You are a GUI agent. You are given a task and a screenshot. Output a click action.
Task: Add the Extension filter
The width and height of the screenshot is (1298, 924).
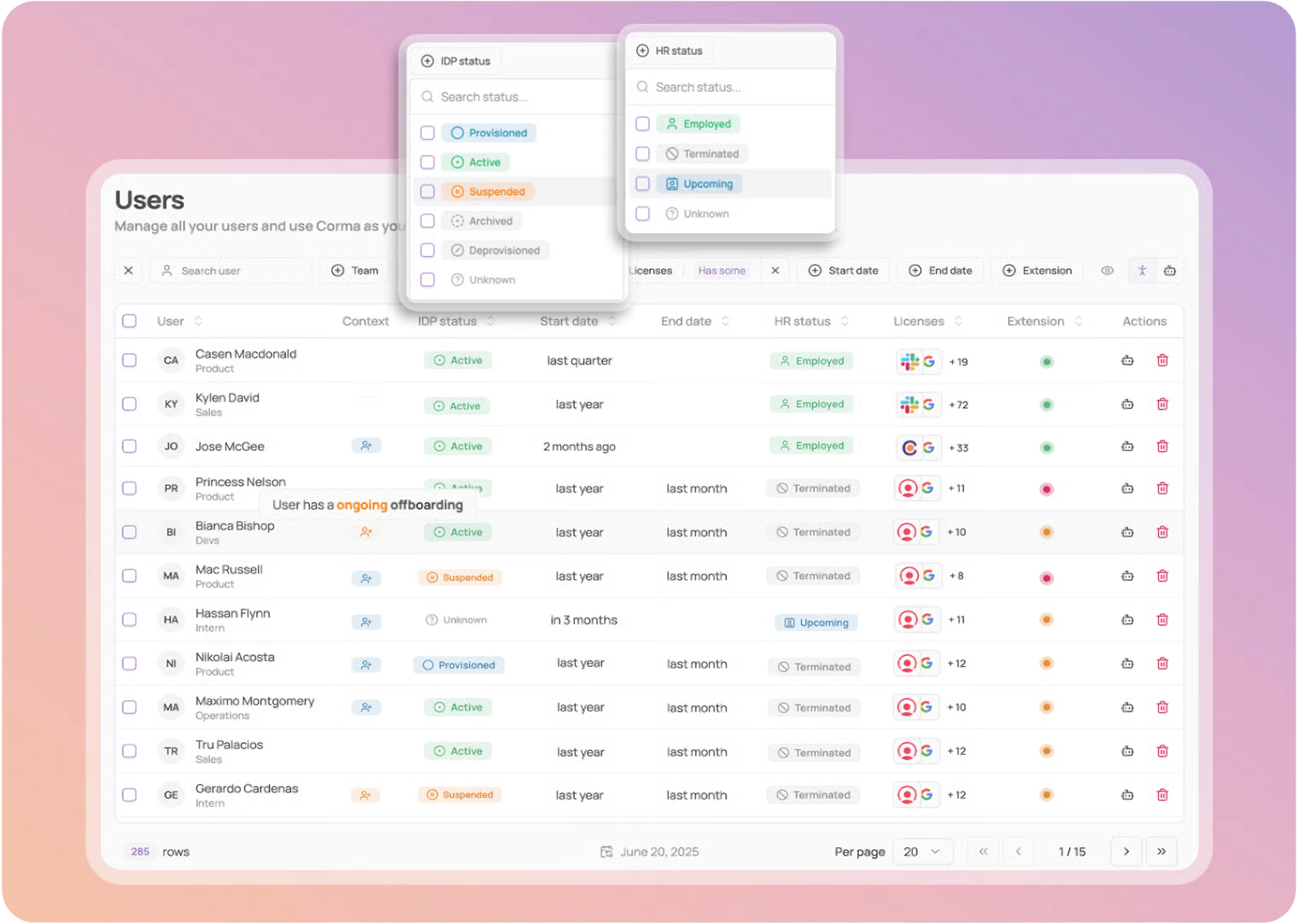click(x=1037, y=271)
